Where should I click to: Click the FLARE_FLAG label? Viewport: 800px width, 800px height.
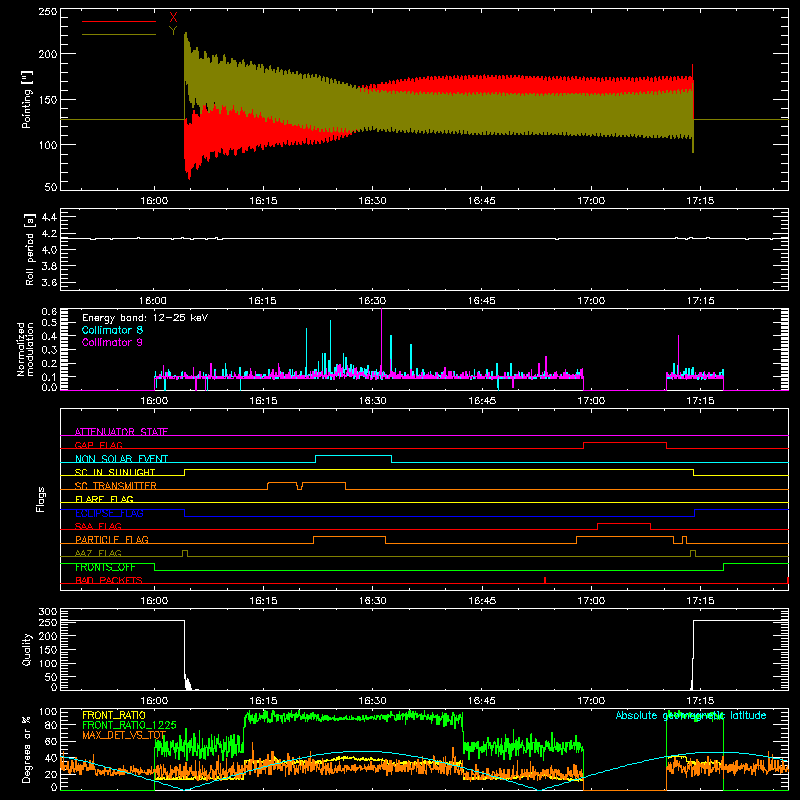pos(104,499)
